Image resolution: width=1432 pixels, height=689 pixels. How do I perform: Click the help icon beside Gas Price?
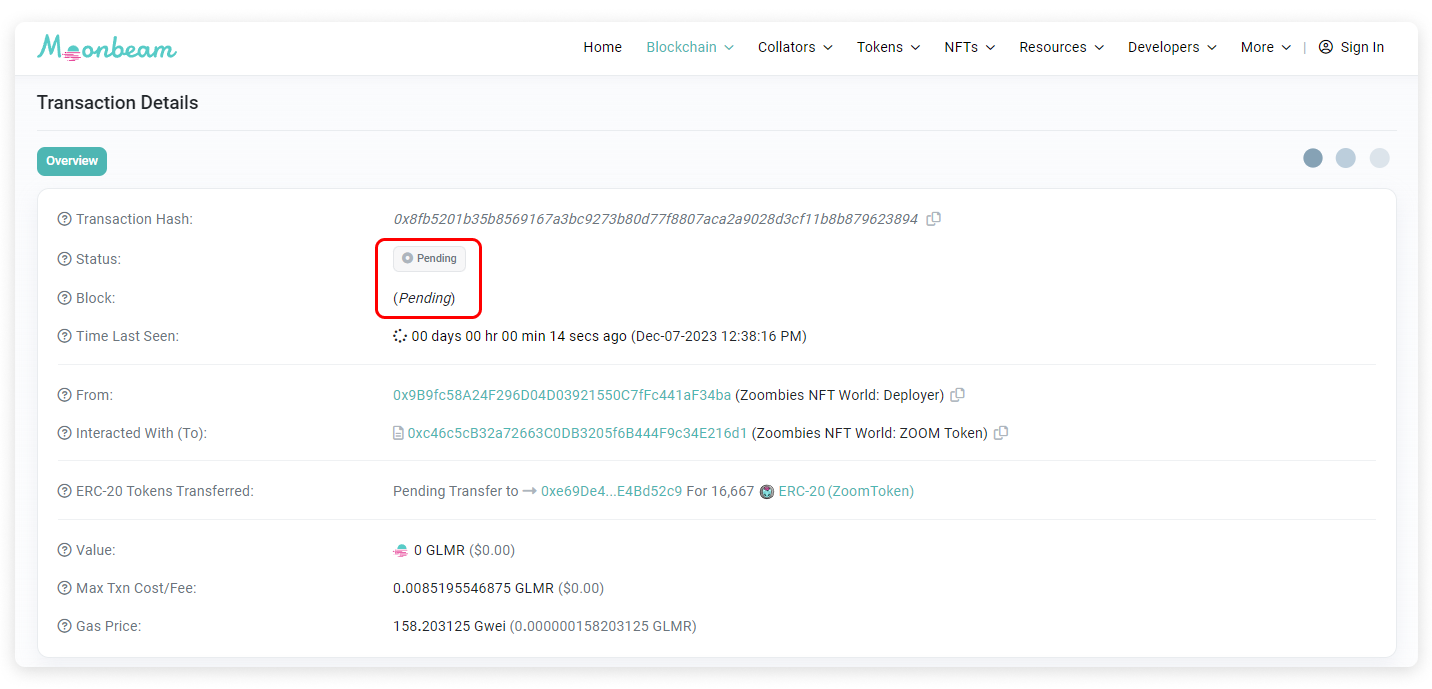(x=65, y=626)
